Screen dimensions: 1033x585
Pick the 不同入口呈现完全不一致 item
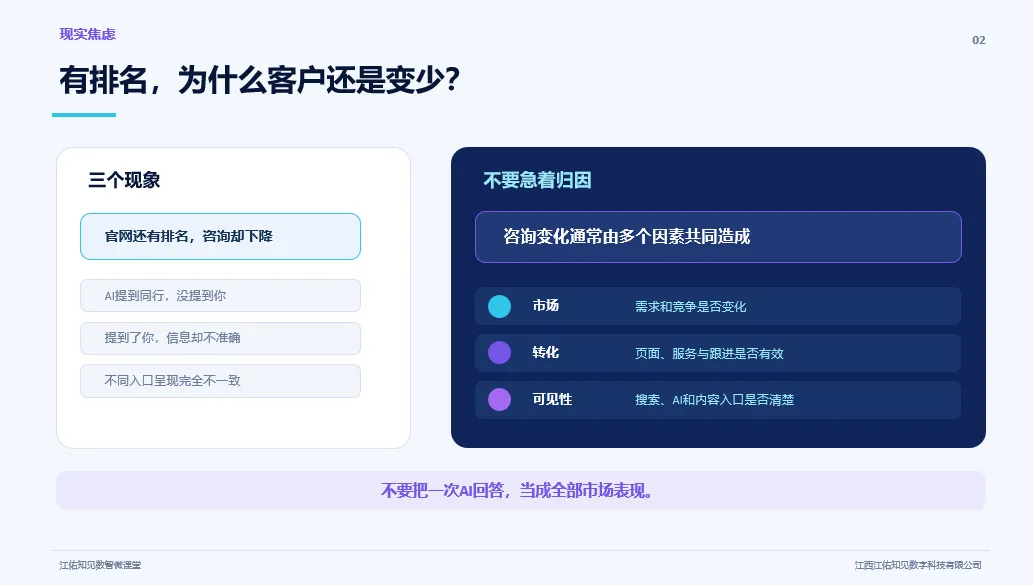click(x=220, y=381)
